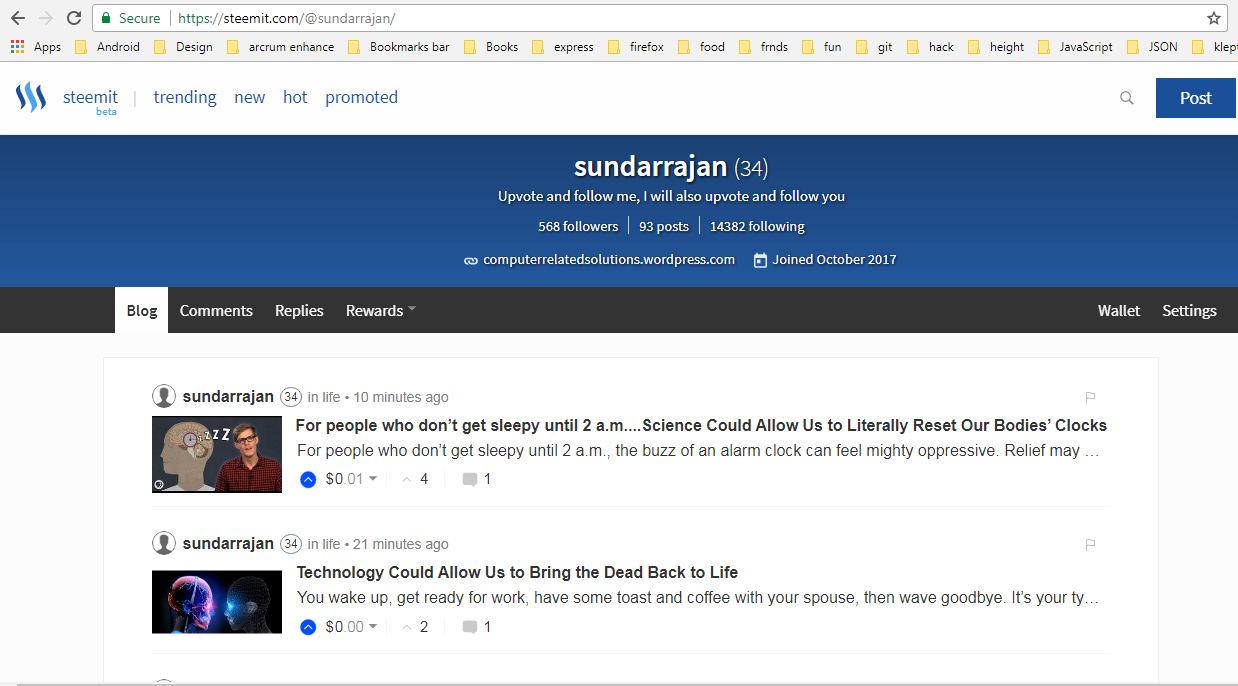Open the Reset Our Bodies' Clocks post title
This screenshot has width=1238, height=686.
pyautogui.click(x=701, y=426)
